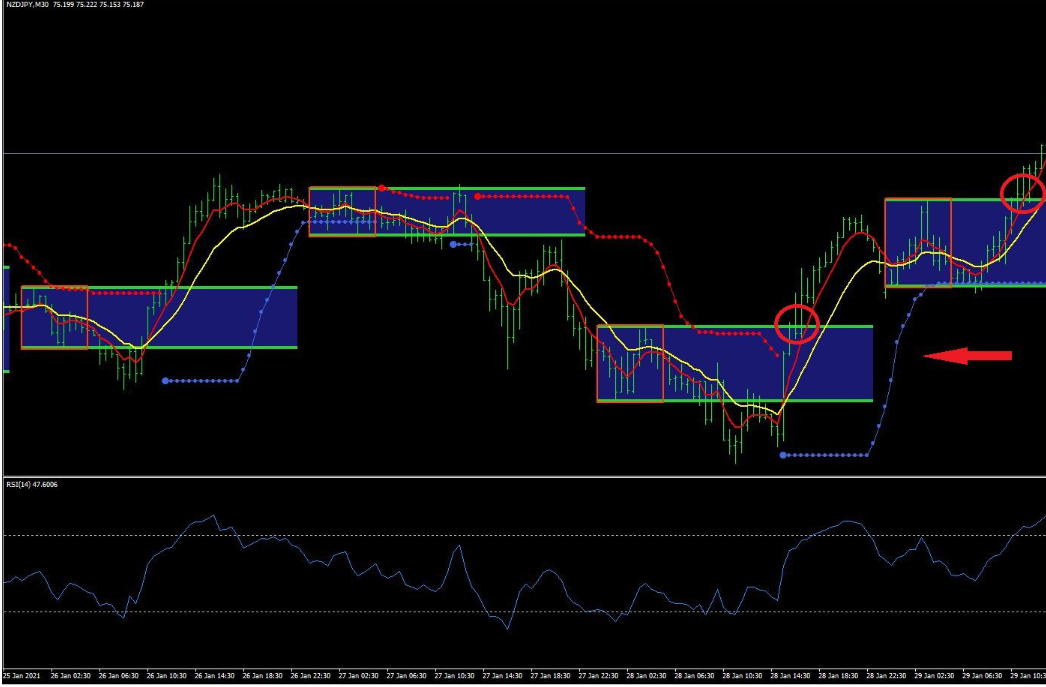Viewport: 1046px width, 687px height.
Task: Click the 28 Jan 22:30 time label
Action: tap(887, 676)
